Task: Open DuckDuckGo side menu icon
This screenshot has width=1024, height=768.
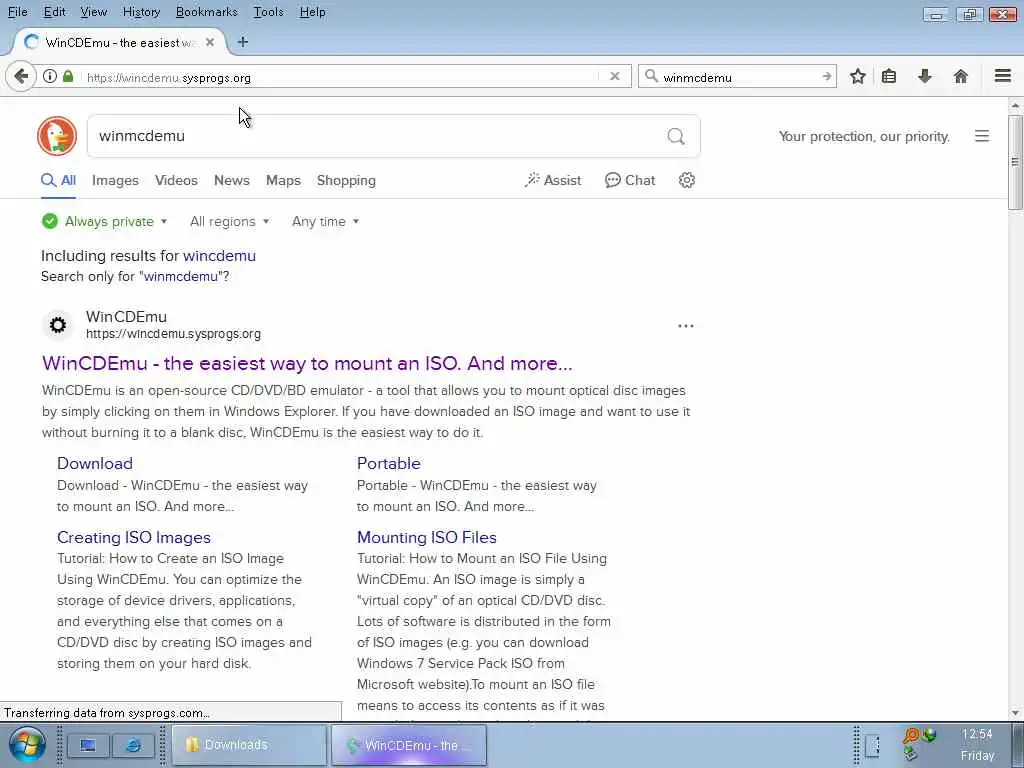Action: tap(982, 136)
